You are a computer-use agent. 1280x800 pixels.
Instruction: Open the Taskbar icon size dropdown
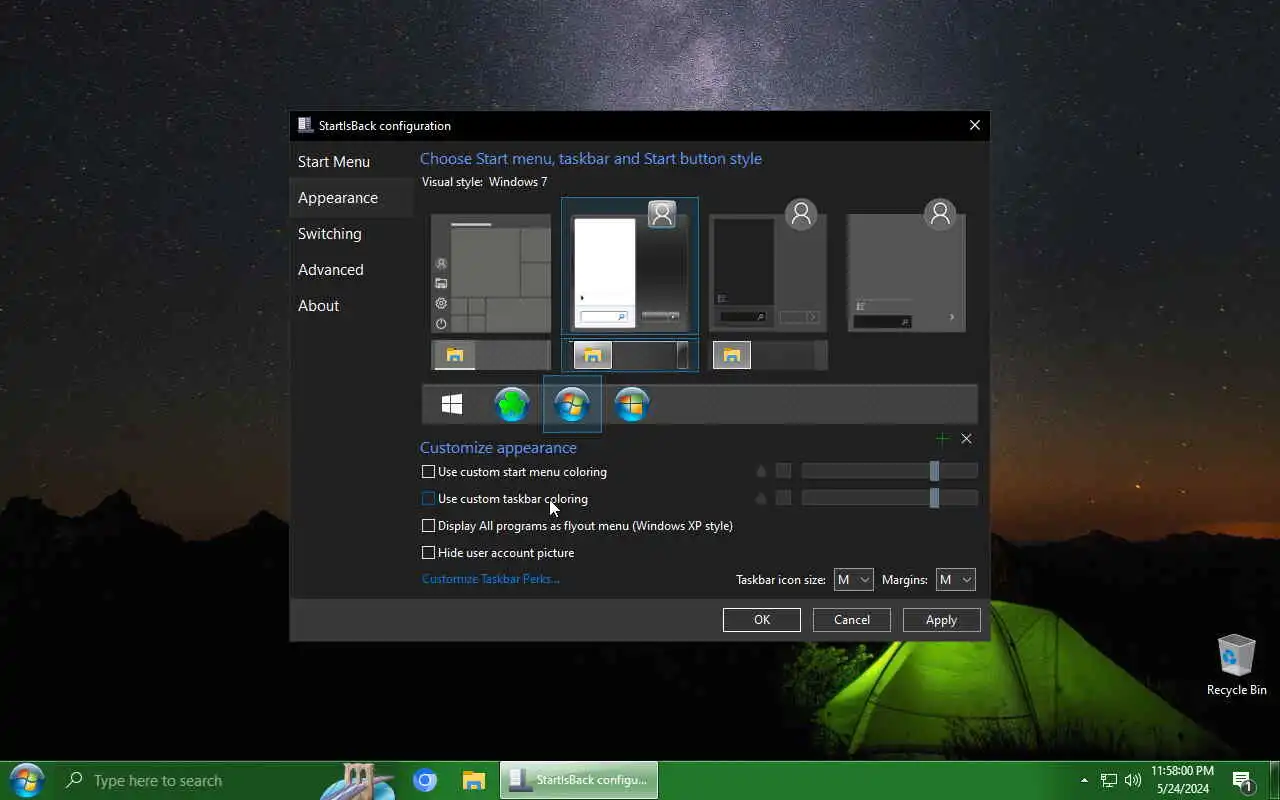click(x=853, y=579)
